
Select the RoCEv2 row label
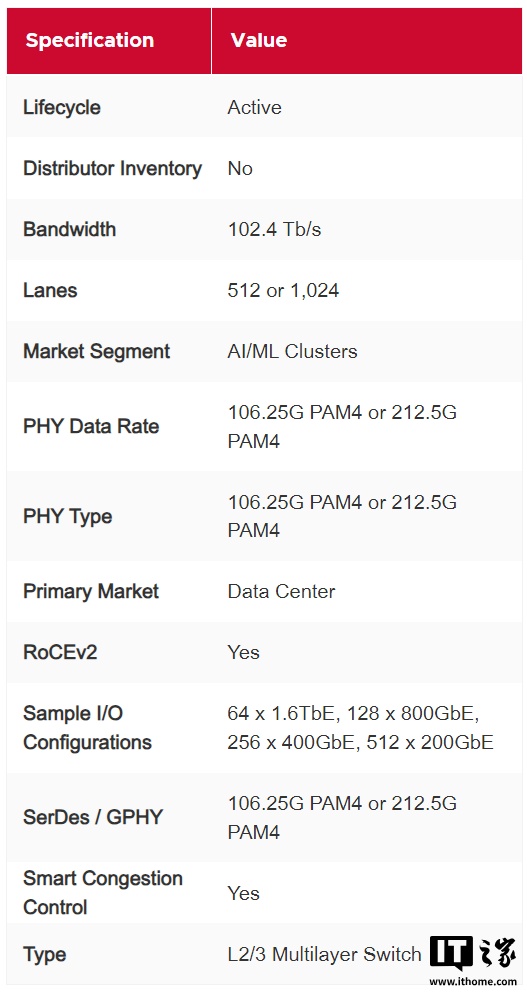(60, 652)
